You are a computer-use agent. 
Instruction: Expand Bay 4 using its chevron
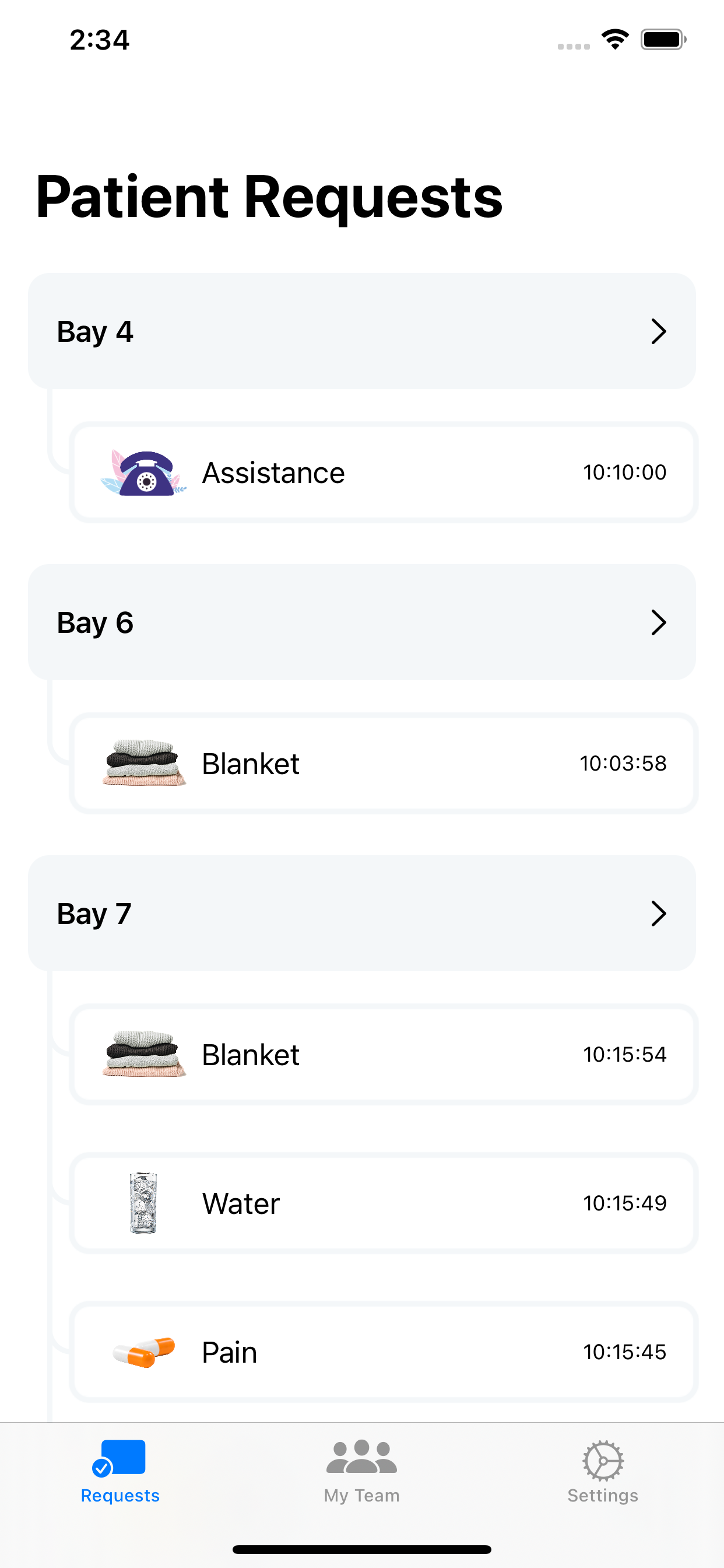coord(658,331)
